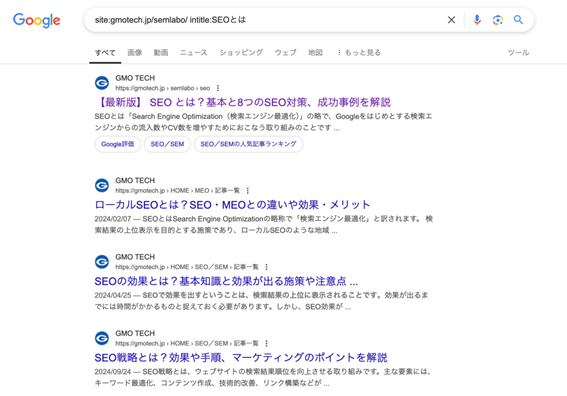This screenshot has height=396, width=567.
Task: Click the Google logo
Action: click(37, 20)
